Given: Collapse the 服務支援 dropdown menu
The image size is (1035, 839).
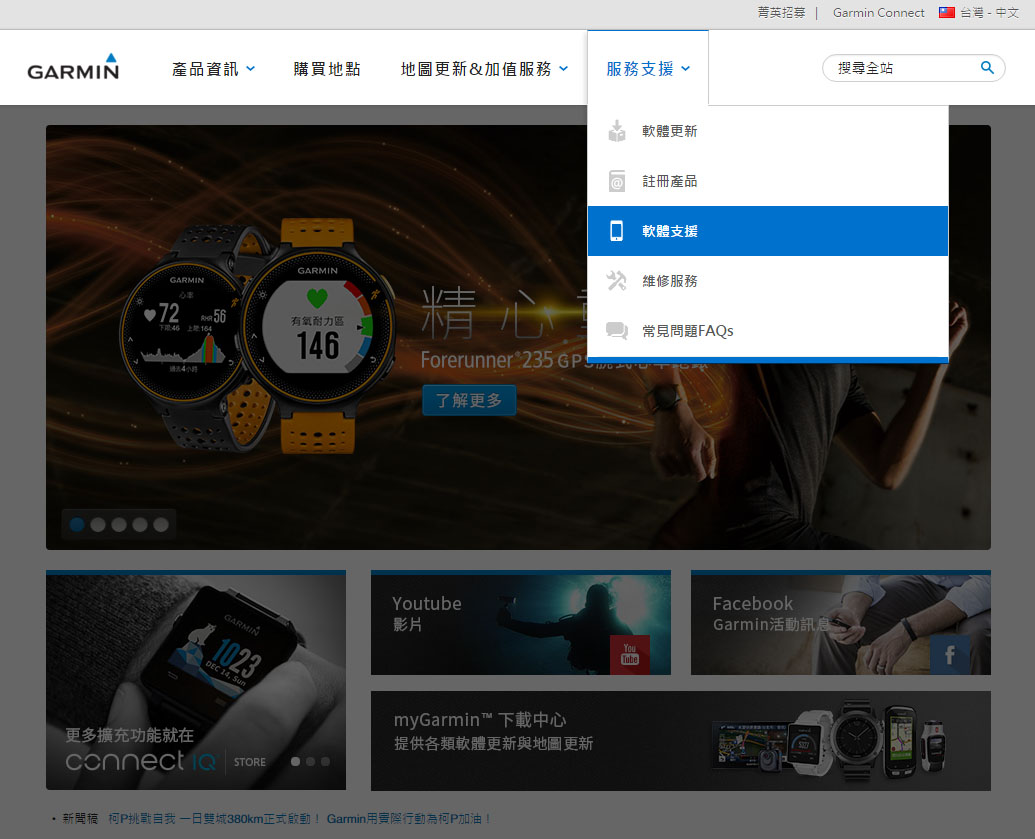Looking at the screenshot, I should (648, 69).
